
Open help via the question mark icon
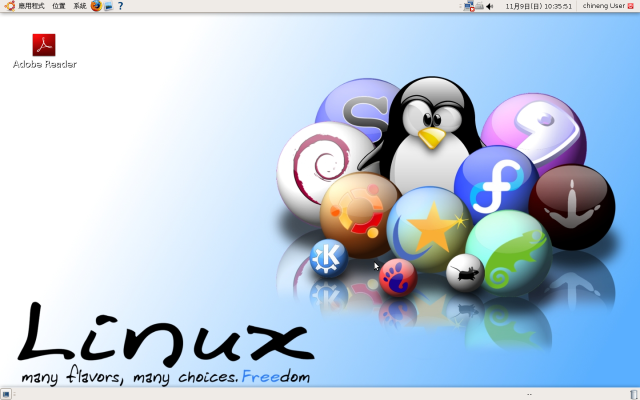click(120, 6)
